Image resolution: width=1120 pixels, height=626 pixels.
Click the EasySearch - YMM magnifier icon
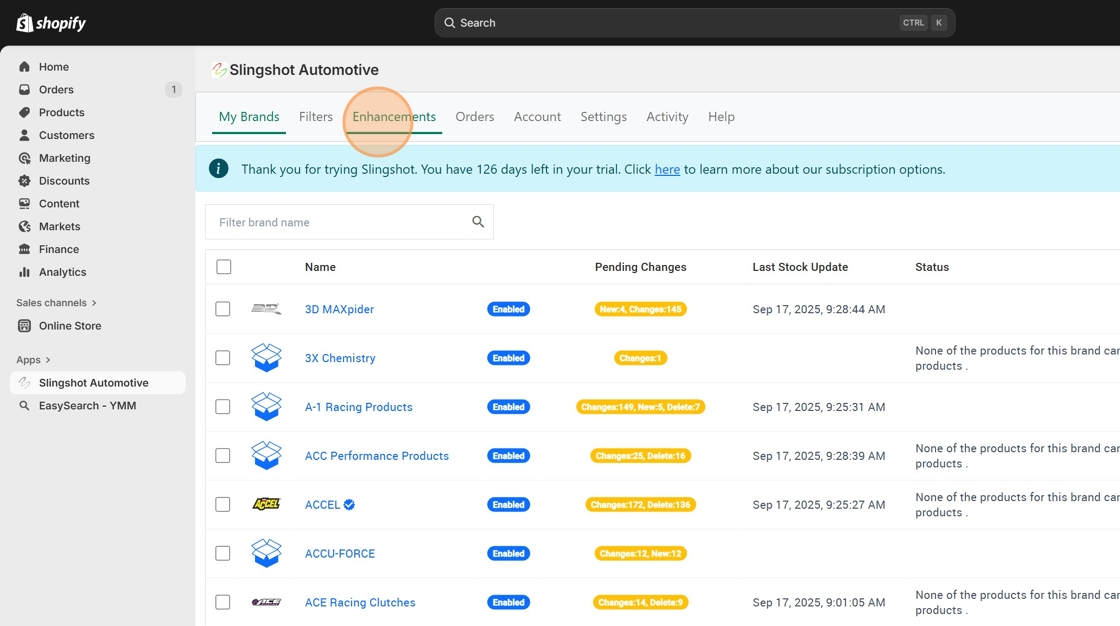(x=24, y=406)
